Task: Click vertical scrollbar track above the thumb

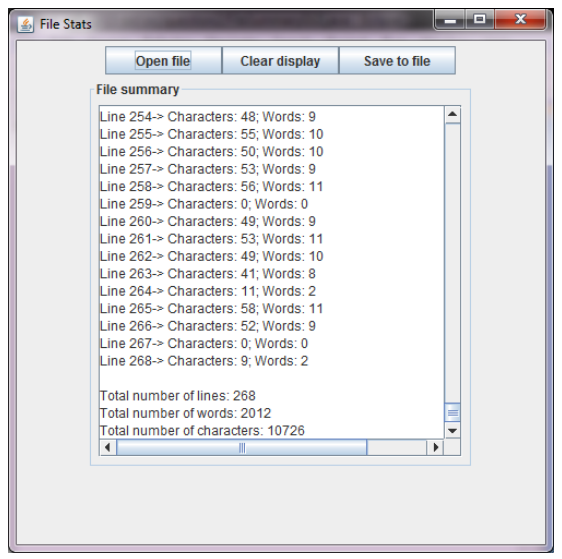Action: point(453,263)
